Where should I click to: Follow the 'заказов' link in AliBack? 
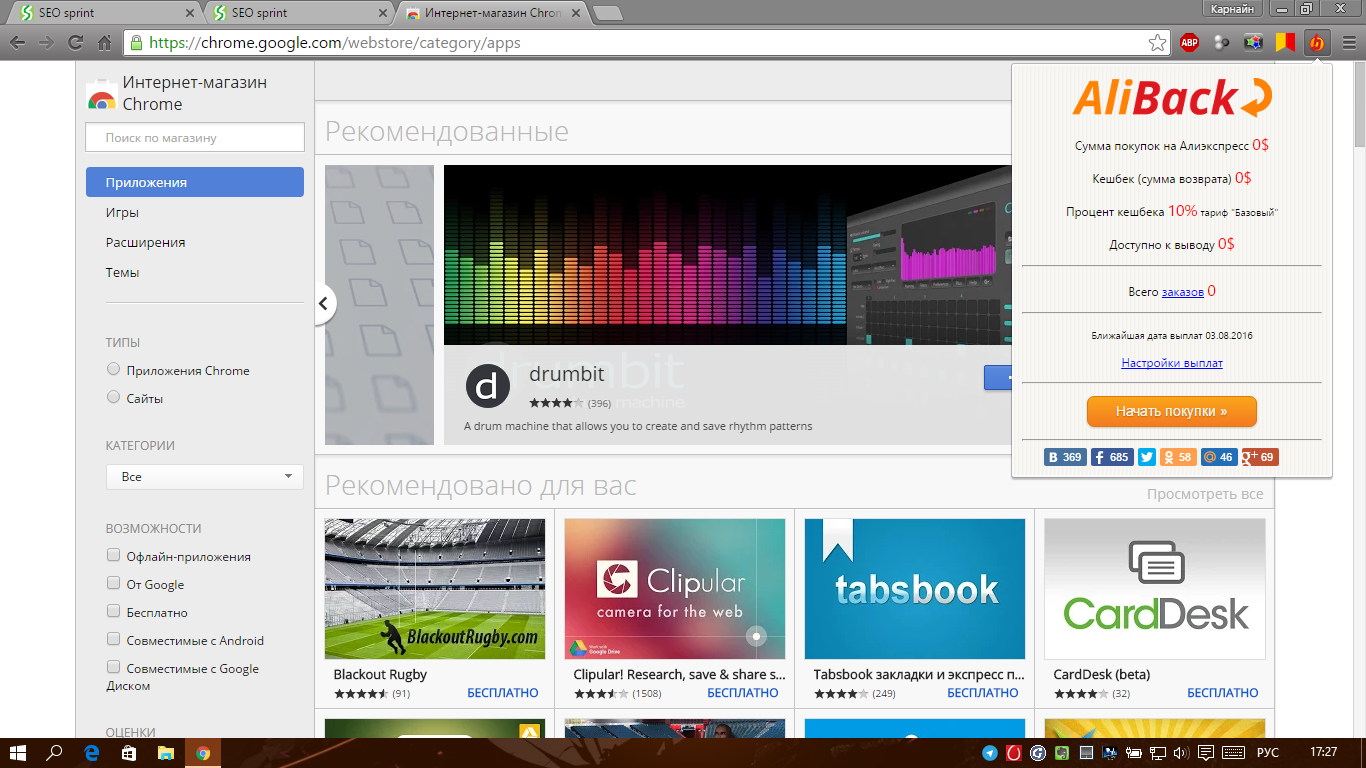1183,292
